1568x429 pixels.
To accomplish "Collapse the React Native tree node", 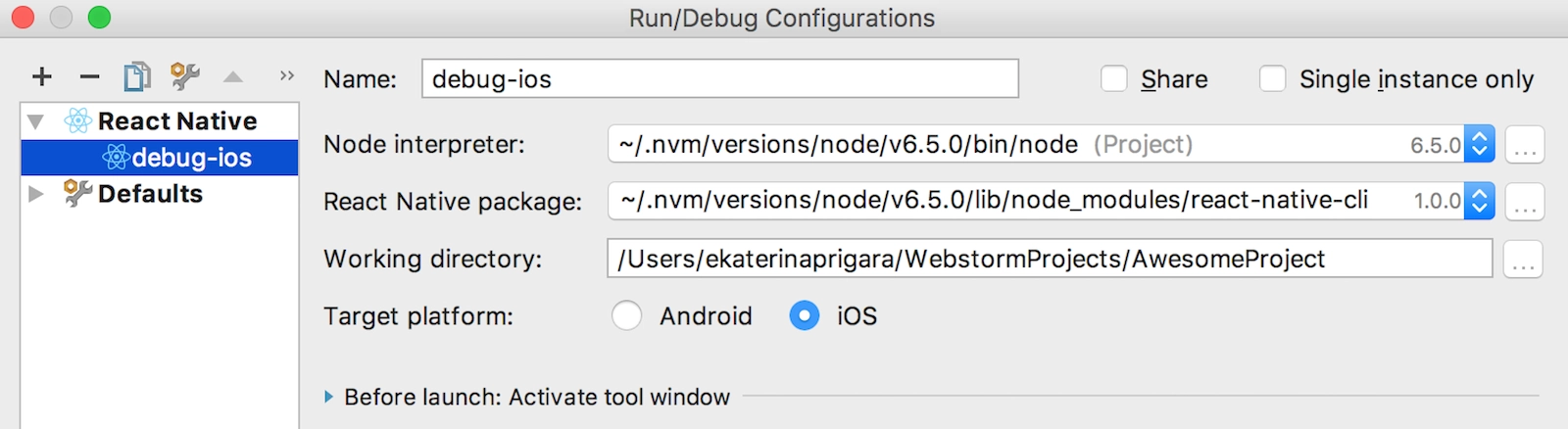I will tap(36, 121).
